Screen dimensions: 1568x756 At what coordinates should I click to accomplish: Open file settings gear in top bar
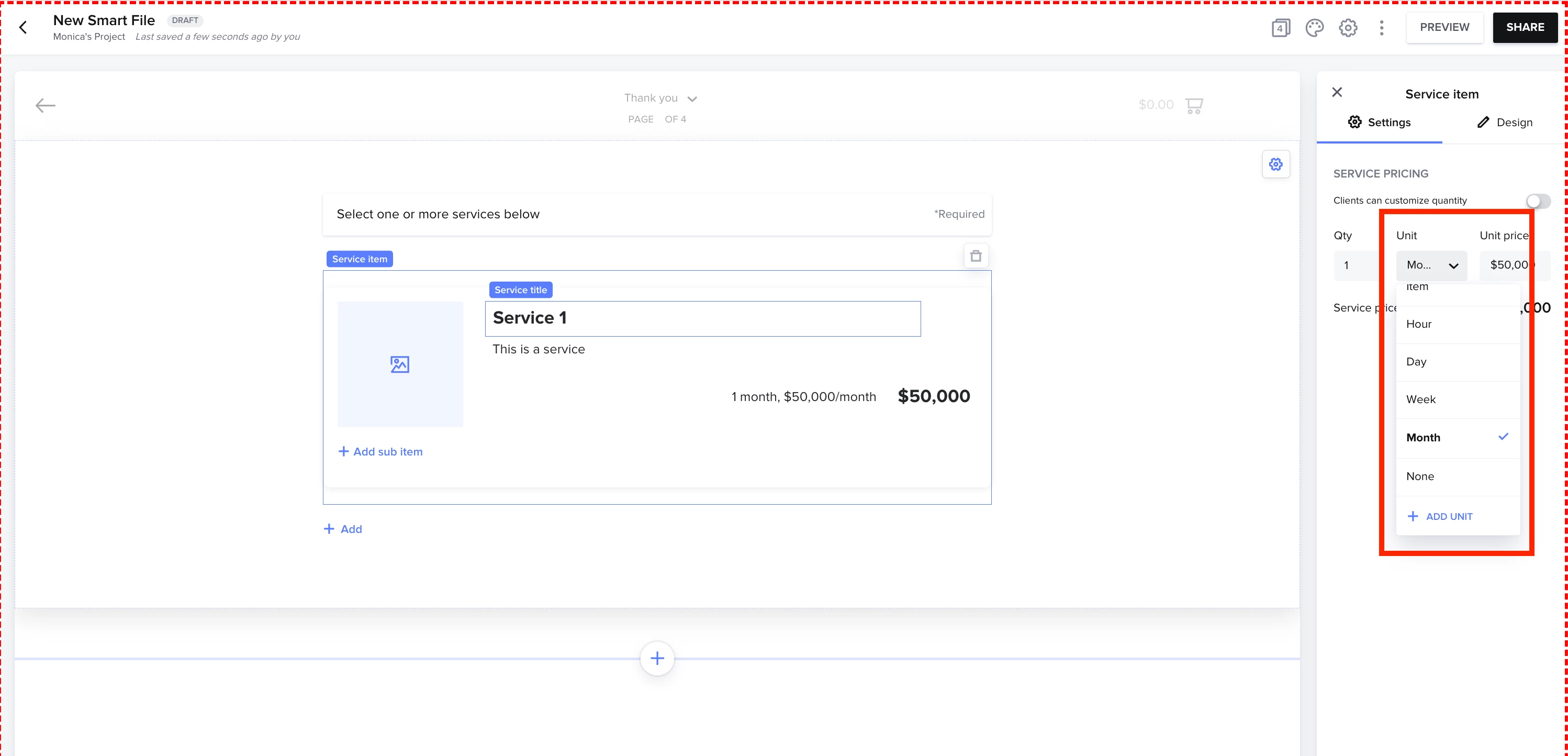point(1348,27)
